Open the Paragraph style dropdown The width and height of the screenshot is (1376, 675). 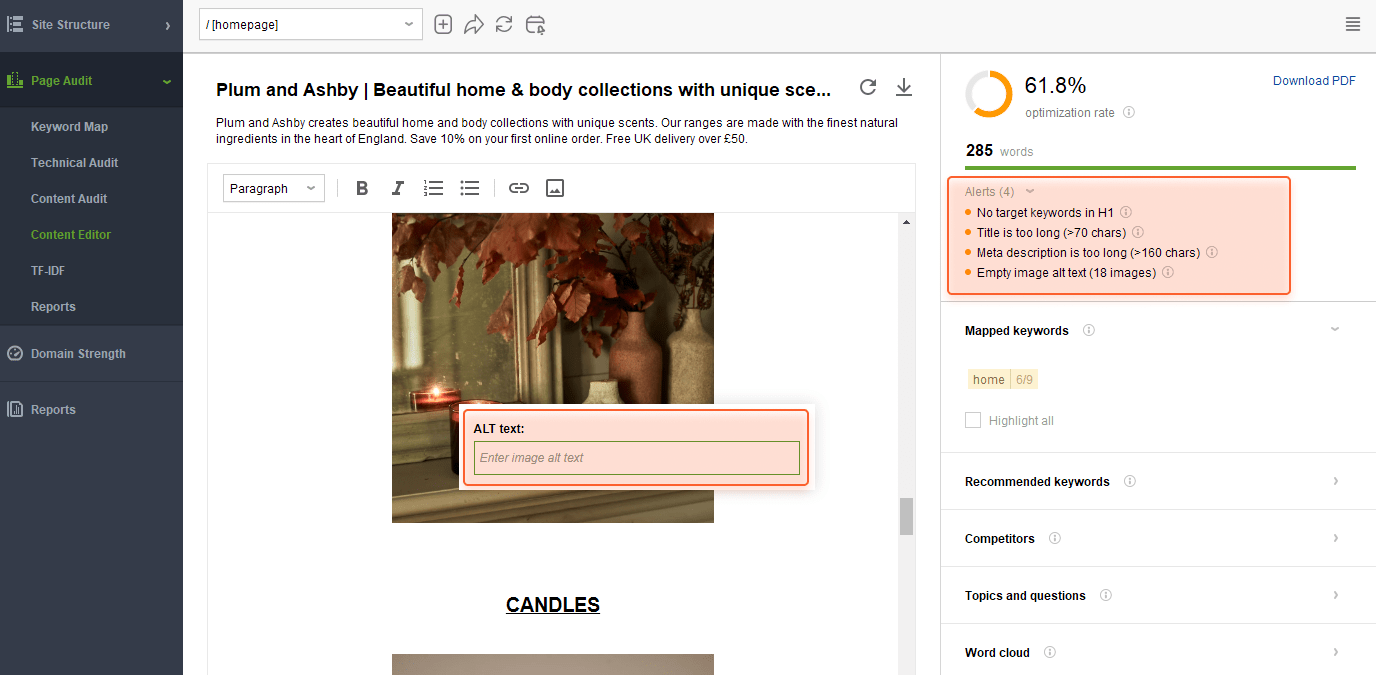(274, 188)
